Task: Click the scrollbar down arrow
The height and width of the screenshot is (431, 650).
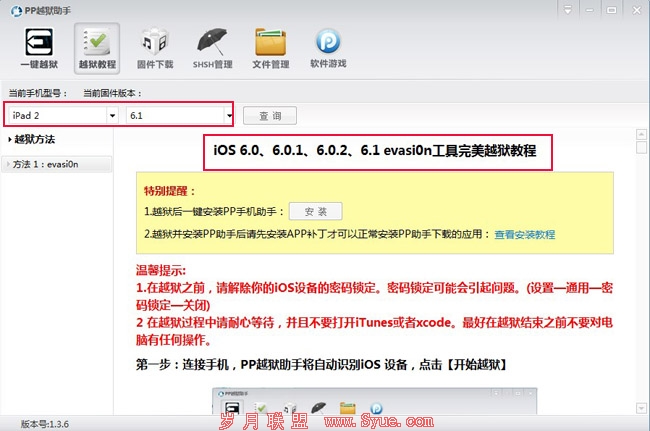Action: point(641,408)
